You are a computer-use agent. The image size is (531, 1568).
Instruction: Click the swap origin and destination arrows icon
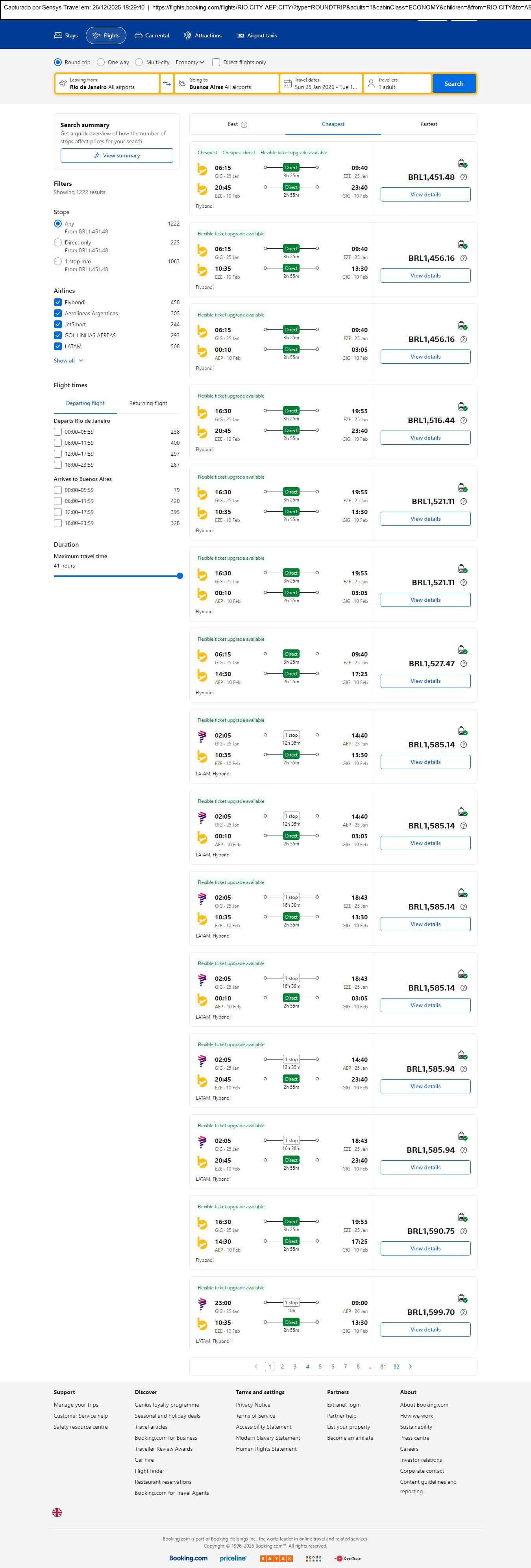(x=167, y=83)
